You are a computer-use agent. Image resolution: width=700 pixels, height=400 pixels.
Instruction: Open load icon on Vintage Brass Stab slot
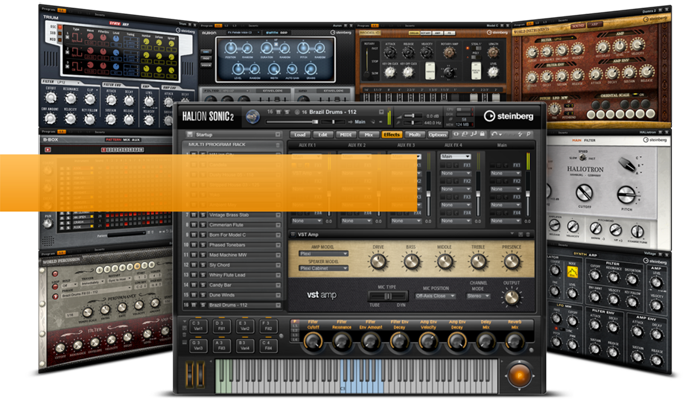(x=278, y=215)
